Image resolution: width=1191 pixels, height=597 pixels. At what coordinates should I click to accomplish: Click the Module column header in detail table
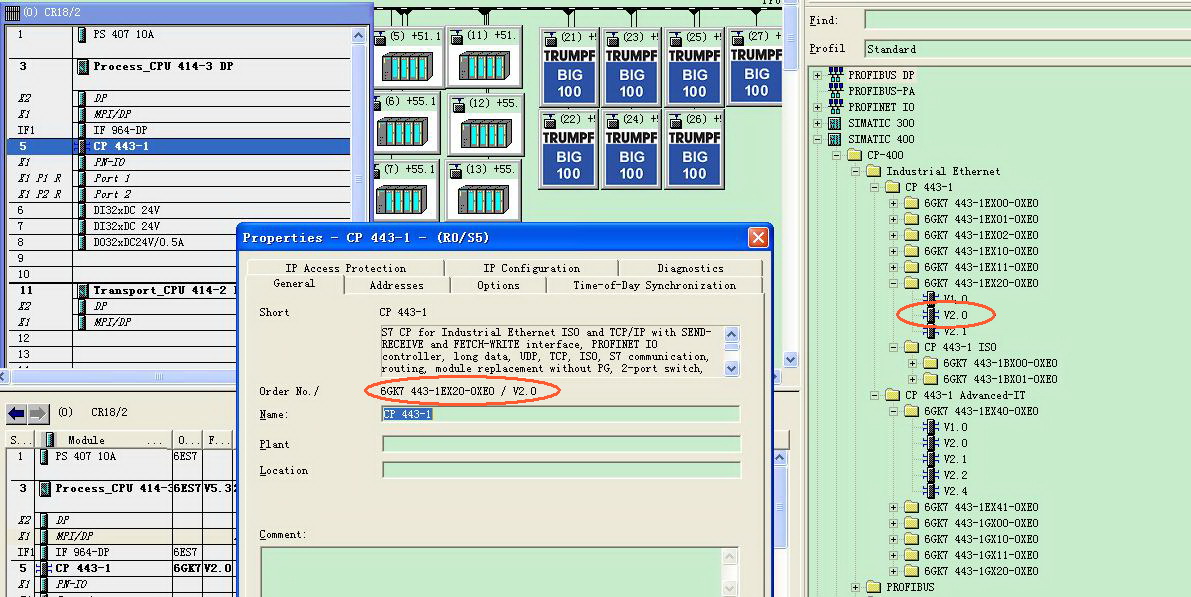point(103,440)
